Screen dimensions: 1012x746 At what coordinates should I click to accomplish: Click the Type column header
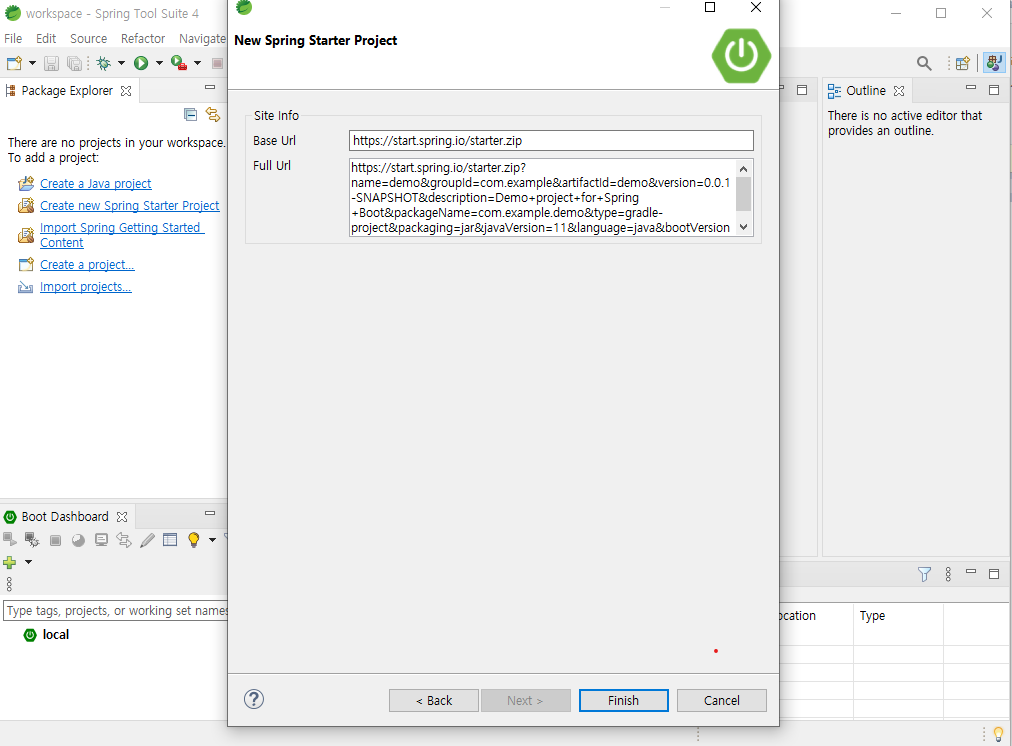coord(898,616)
